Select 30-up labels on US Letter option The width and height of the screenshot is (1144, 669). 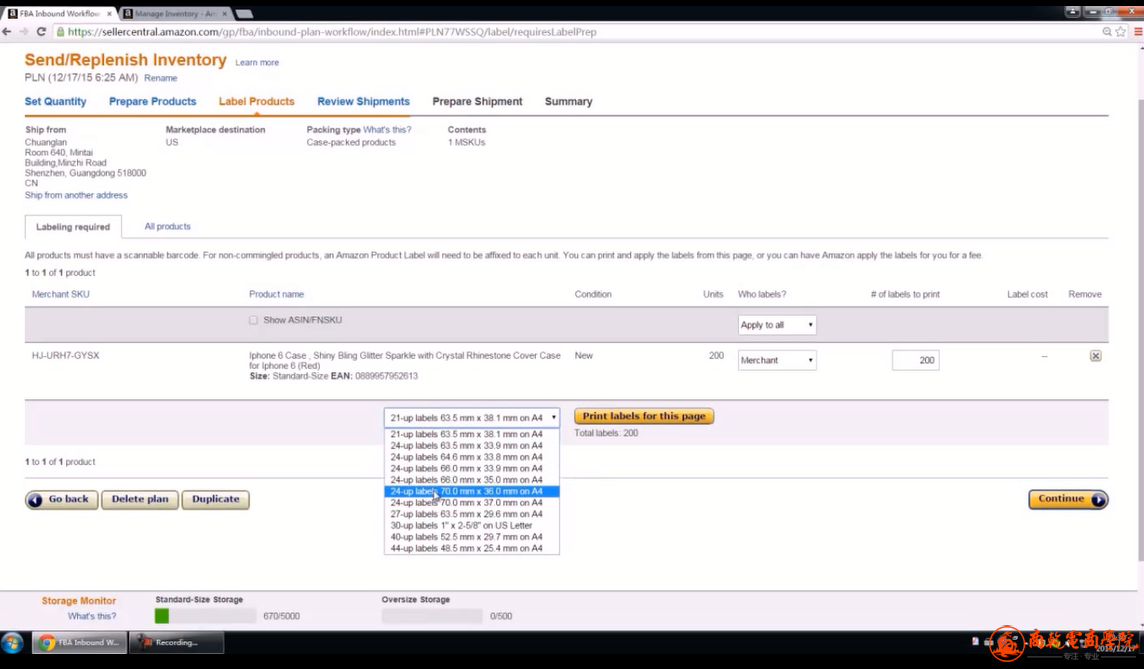(x=461, y=525)
